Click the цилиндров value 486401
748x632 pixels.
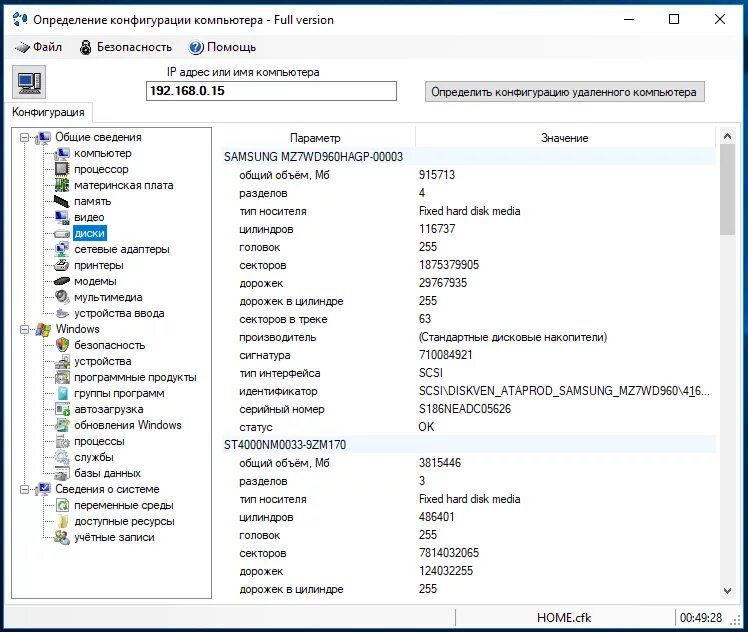pos(436,517)
